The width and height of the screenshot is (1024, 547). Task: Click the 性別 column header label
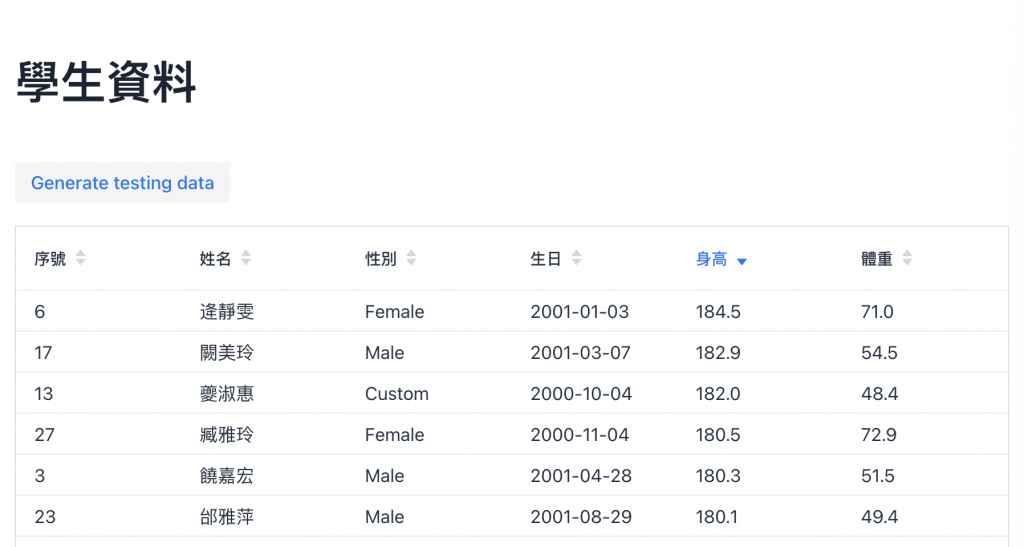[381, 259]
